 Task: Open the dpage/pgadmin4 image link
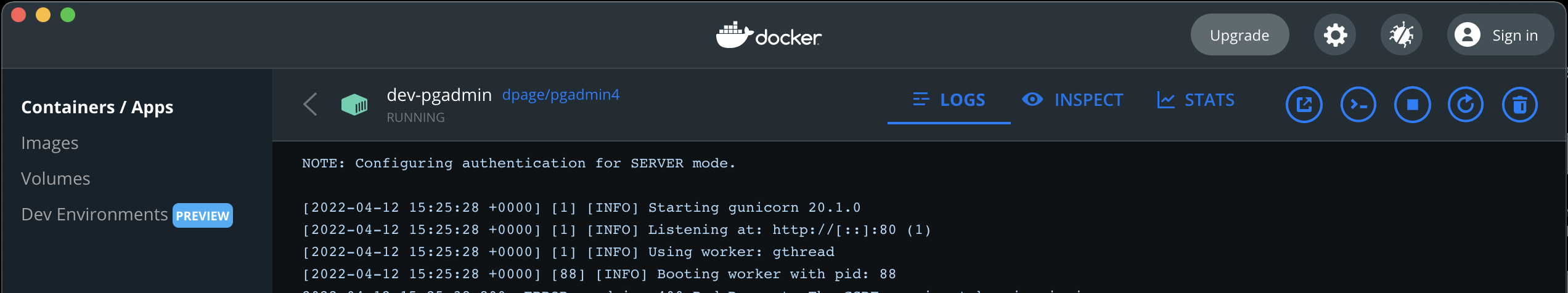tap(560, 95)
